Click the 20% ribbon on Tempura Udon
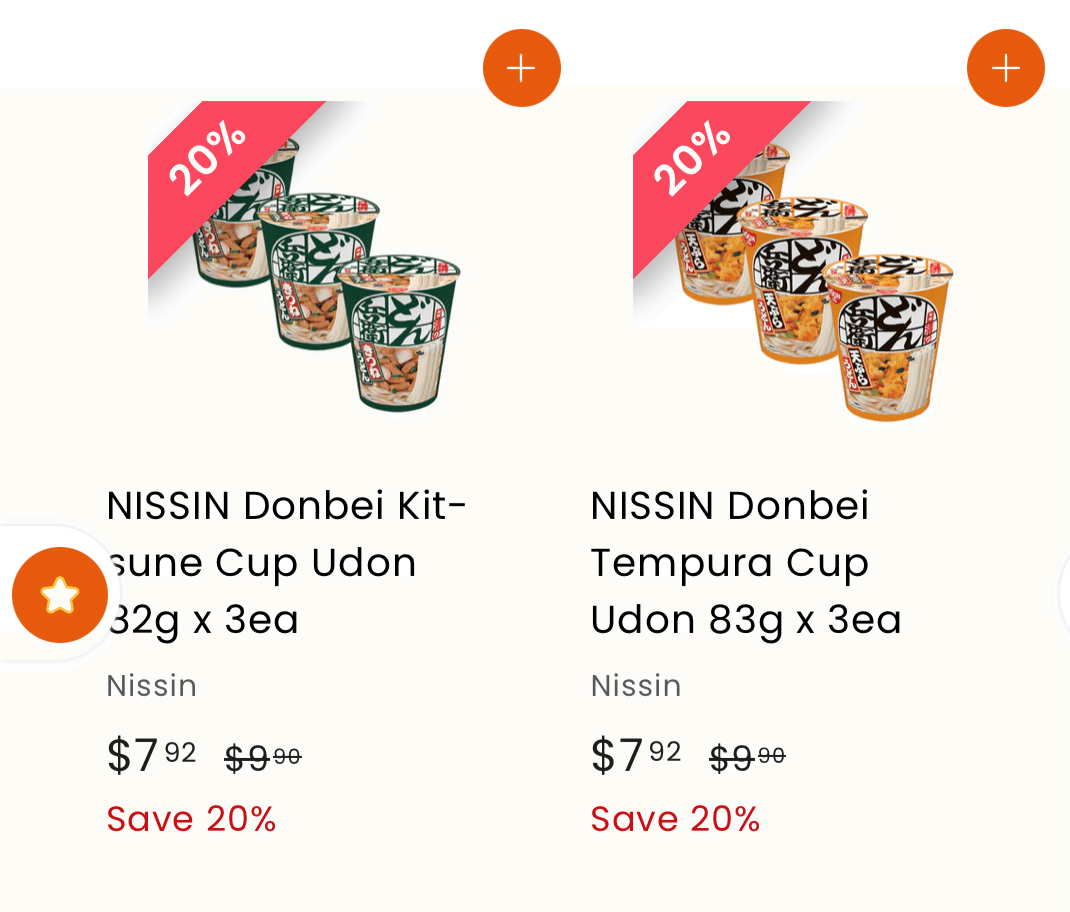The width and height of the screenshot is (1070, 912). [693, 158]
